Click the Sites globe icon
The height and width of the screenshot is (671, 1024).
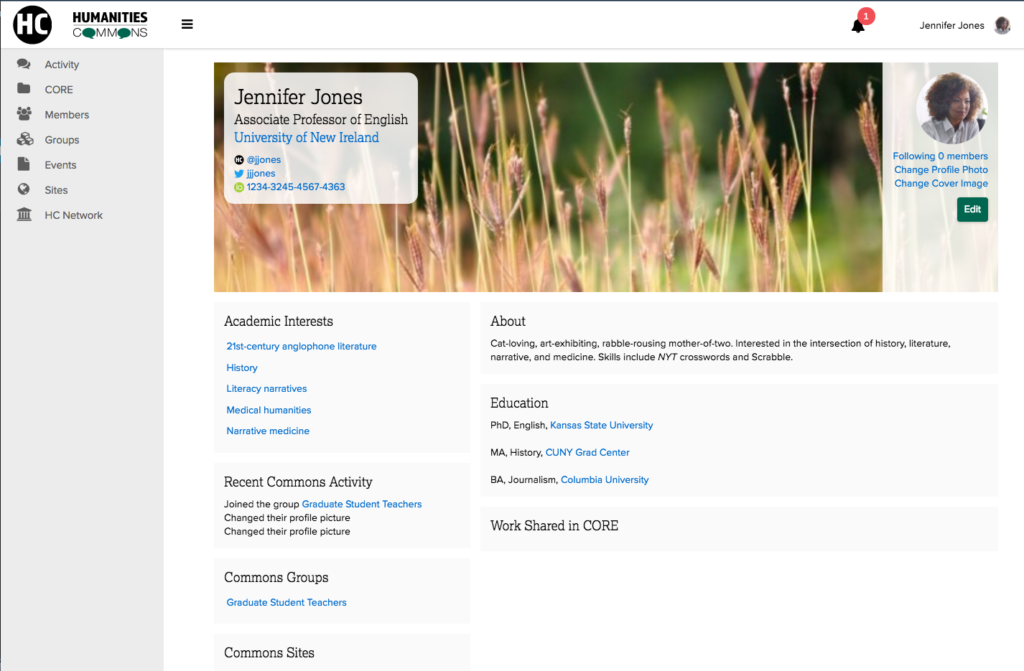coord(24,190)
